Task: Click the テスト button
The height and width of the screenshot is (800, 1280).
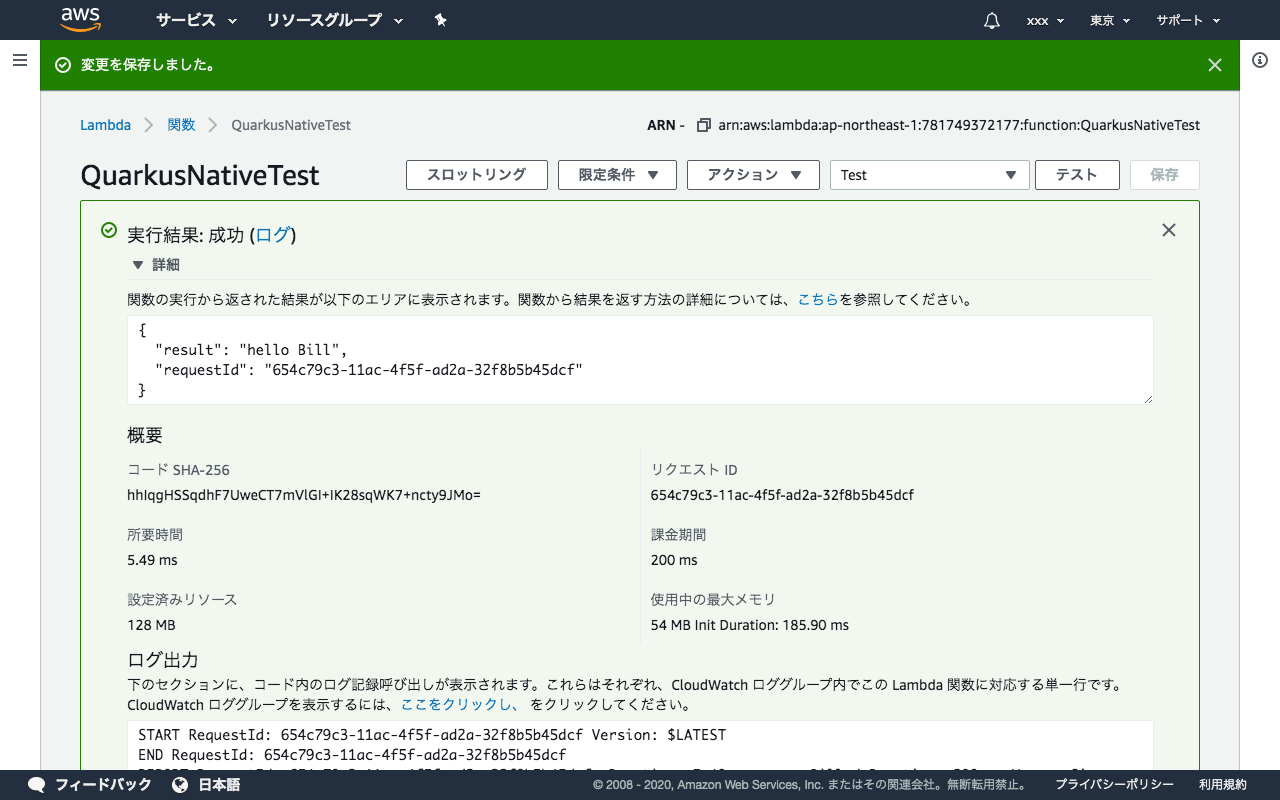Action: [1076, 174]
